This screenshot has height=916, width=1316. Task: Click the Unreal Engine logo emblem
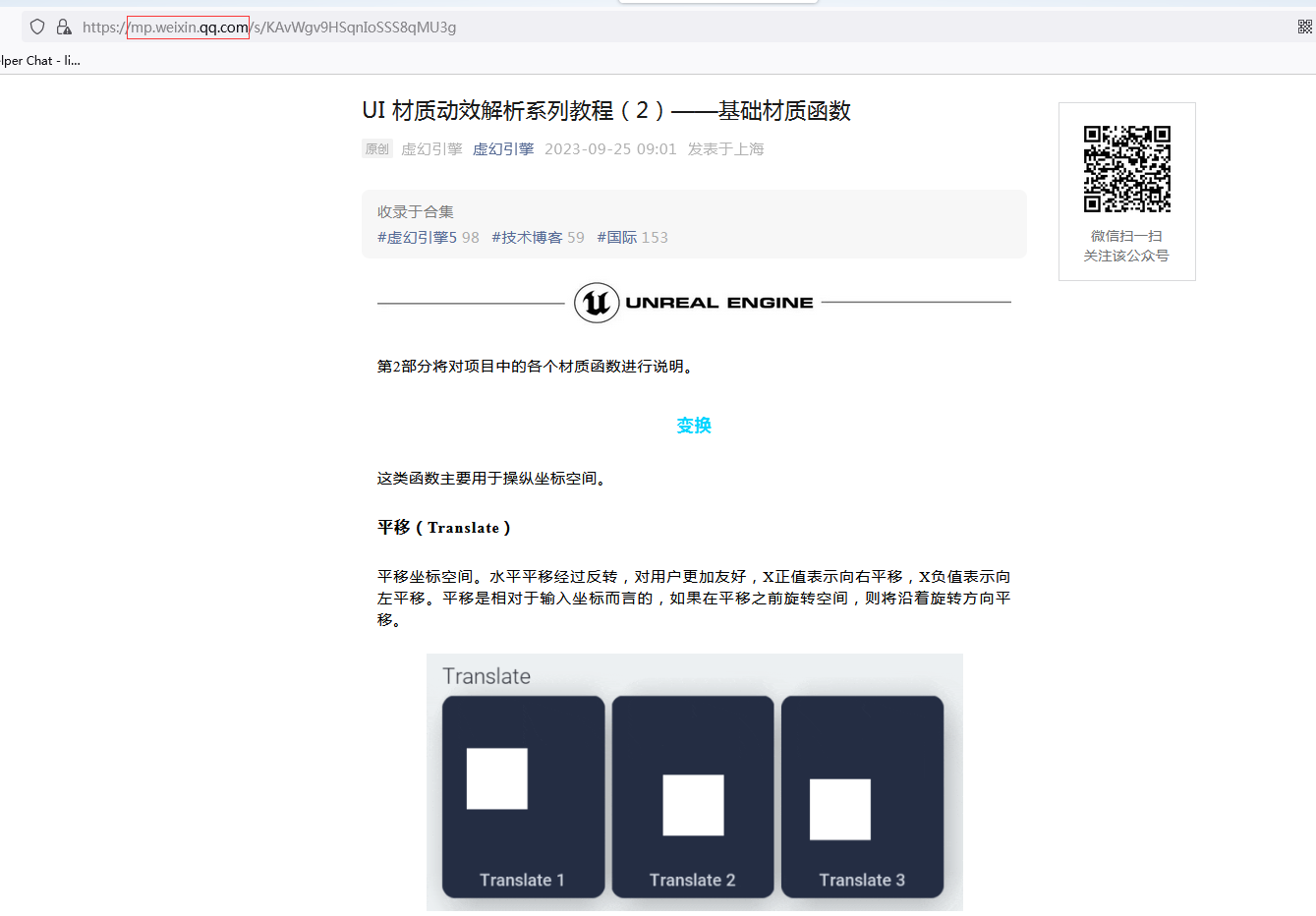point(597,303)
